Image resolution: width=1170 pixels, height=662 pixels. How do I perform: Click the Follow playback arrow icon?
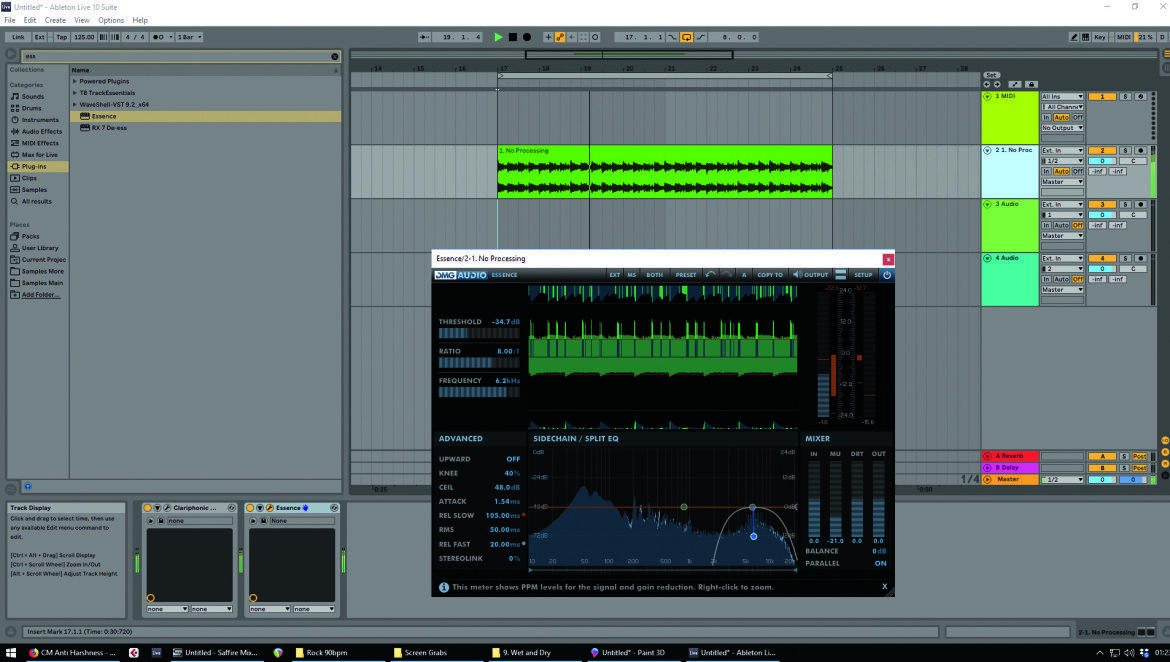[x=425, y=37]
